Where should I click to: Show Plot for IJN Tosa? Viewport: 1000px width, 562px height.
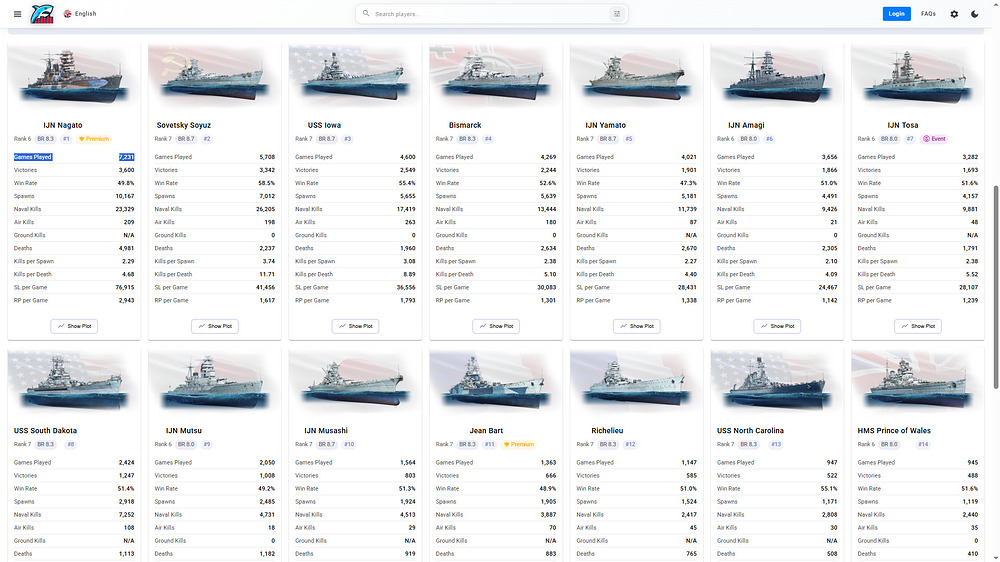tap(918, 326)
